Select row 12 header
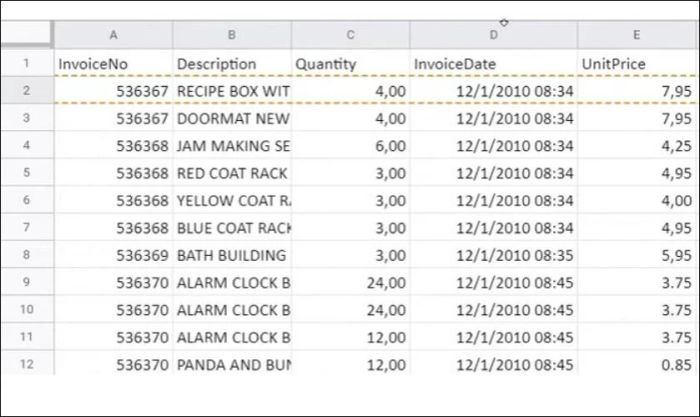 (27, 363)
